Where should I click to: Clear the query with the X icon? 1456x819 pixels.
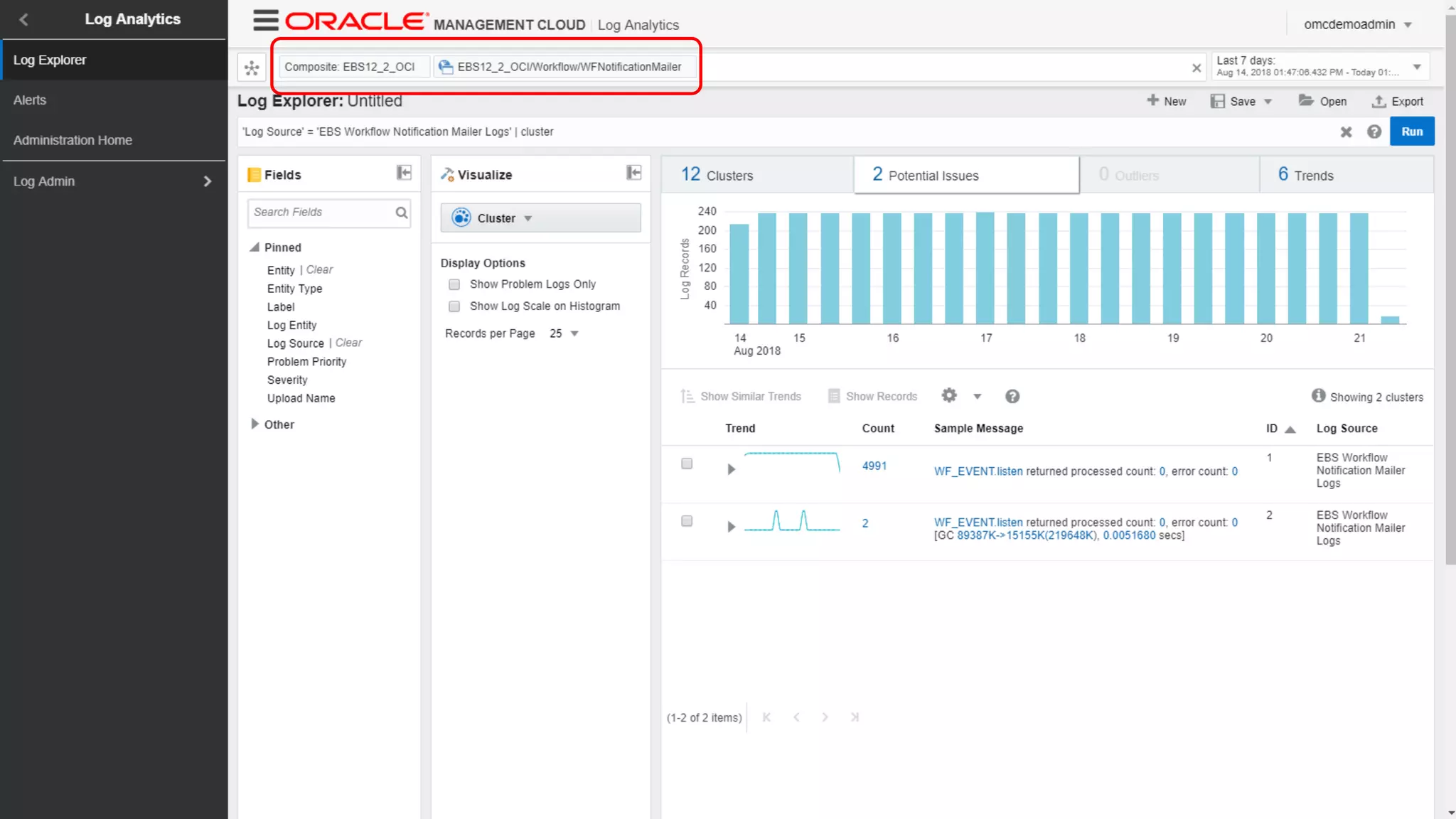(x=1346, y=132)
